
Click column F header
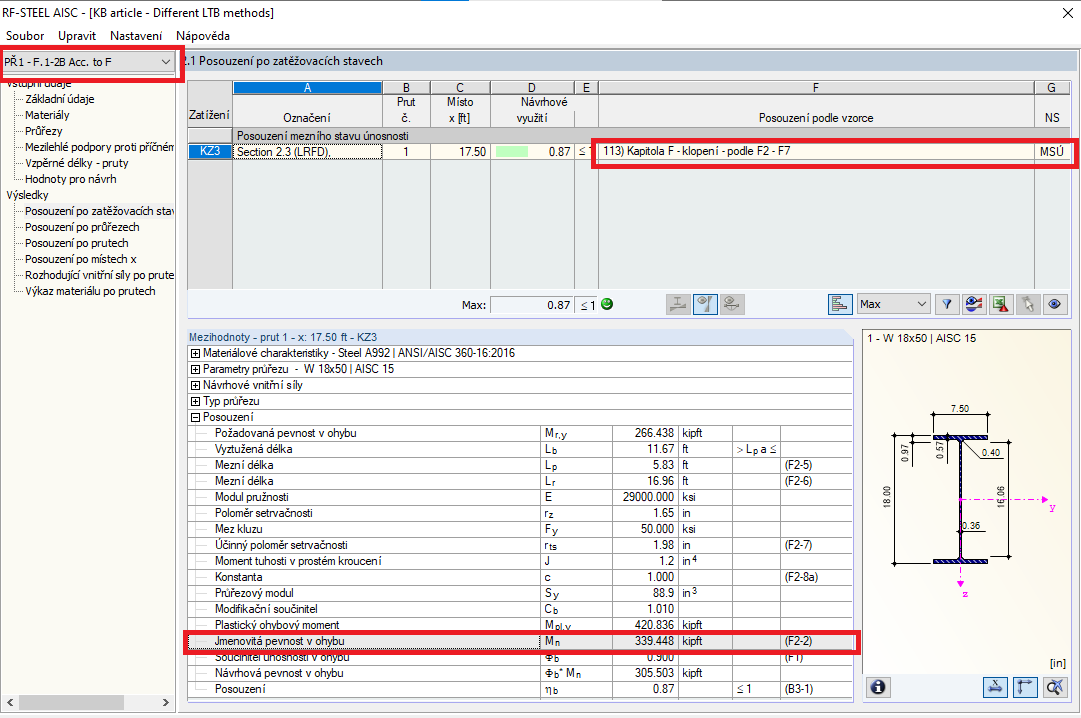[x=816, y=88]
